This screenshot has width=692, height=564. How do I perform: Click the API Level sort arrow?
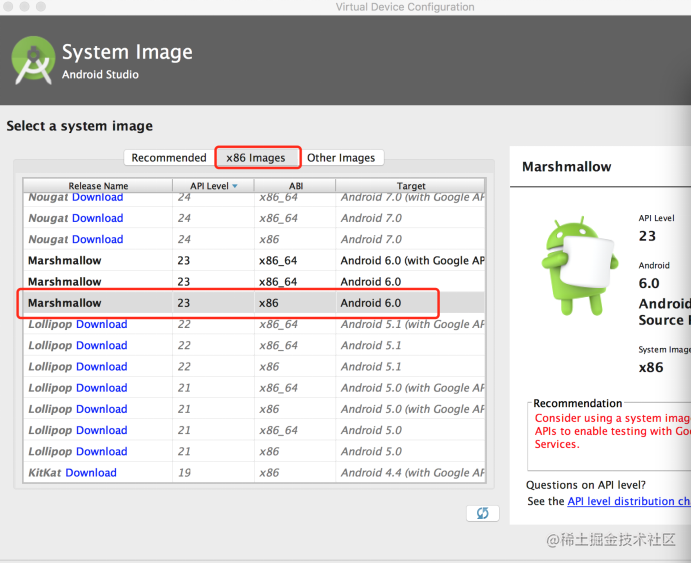tap(235, 186)
